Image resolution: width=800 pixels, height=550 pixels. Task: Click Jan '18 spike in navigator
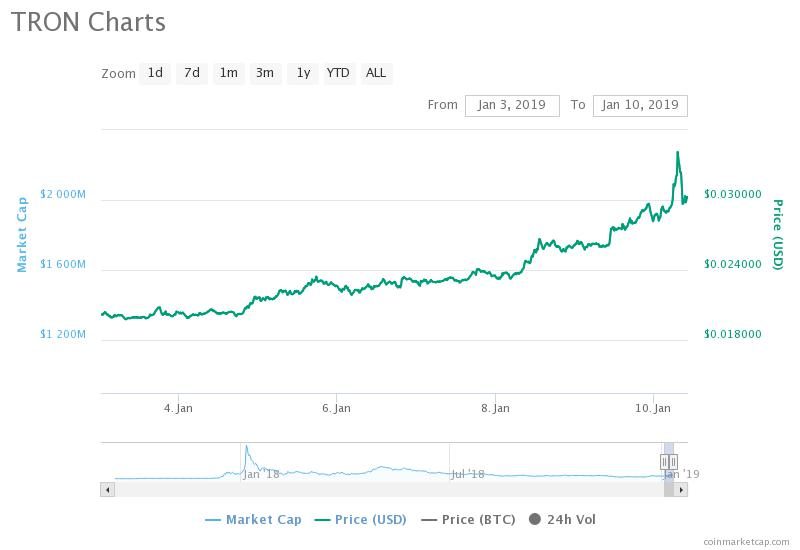[246, 447]
